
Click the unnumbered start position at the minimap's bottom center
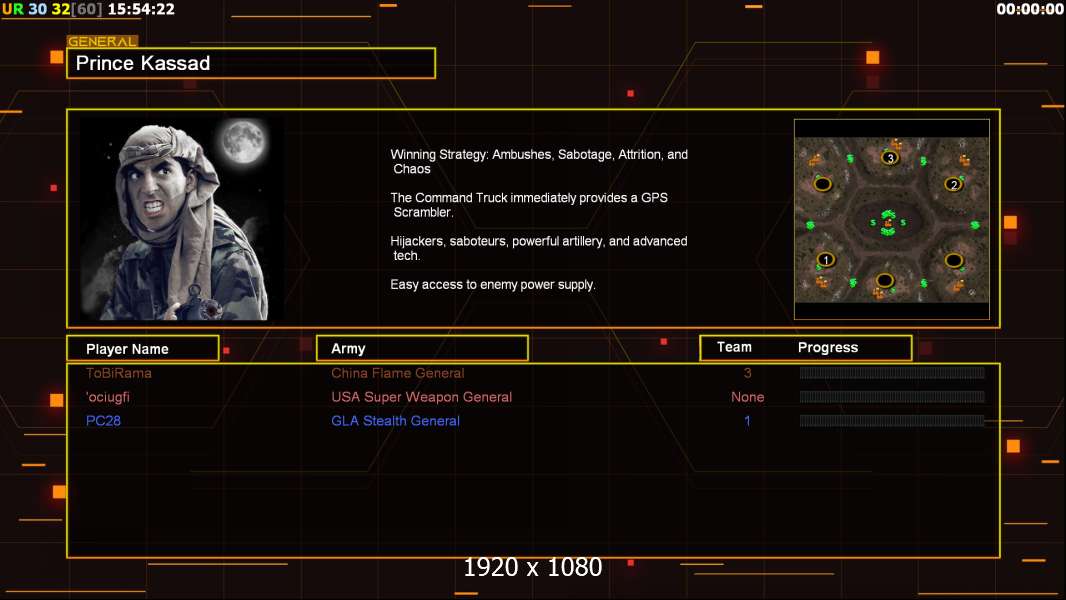click(x=884, y=280)
